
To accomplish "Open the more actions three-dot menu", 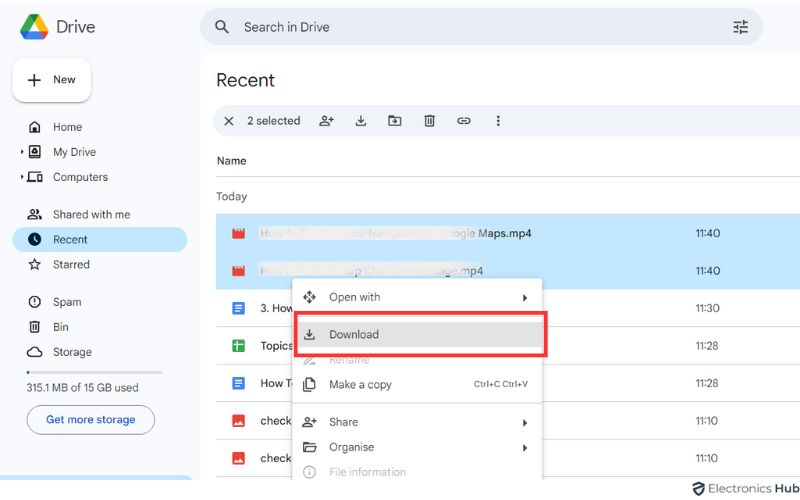I will point(498,121).
